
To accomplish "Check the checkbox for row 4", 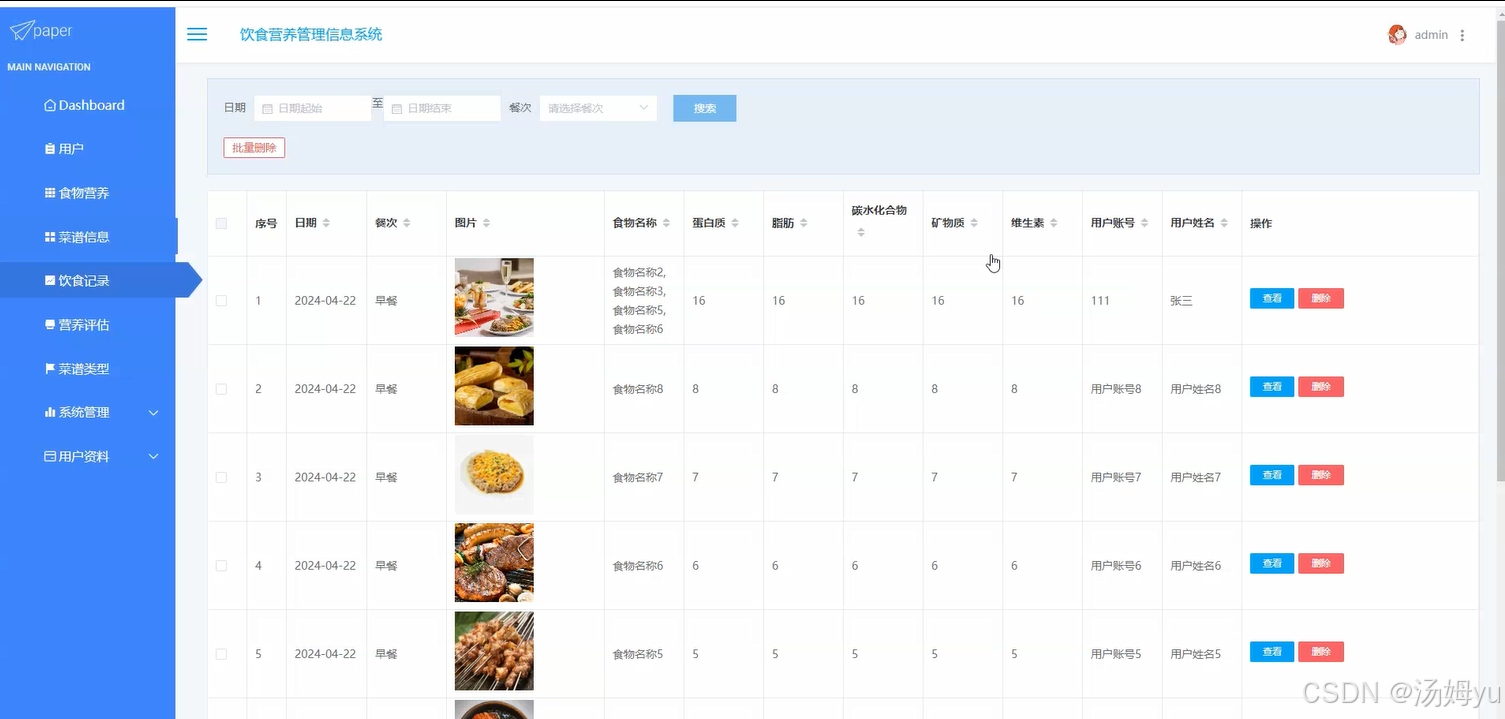I will click(x=221, y=565).
